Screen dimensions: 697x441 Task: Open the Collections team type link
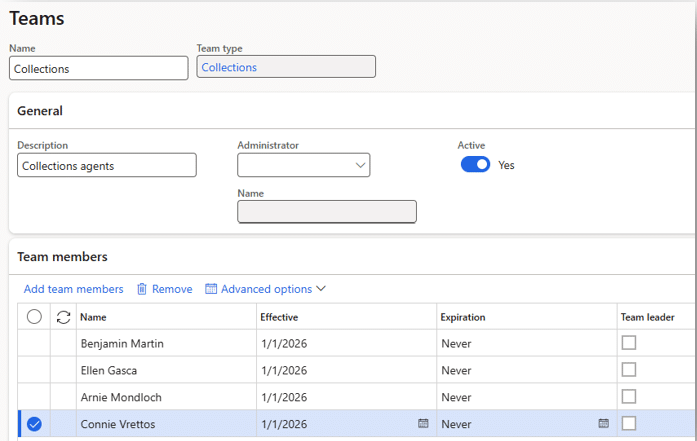click(229, 68)
